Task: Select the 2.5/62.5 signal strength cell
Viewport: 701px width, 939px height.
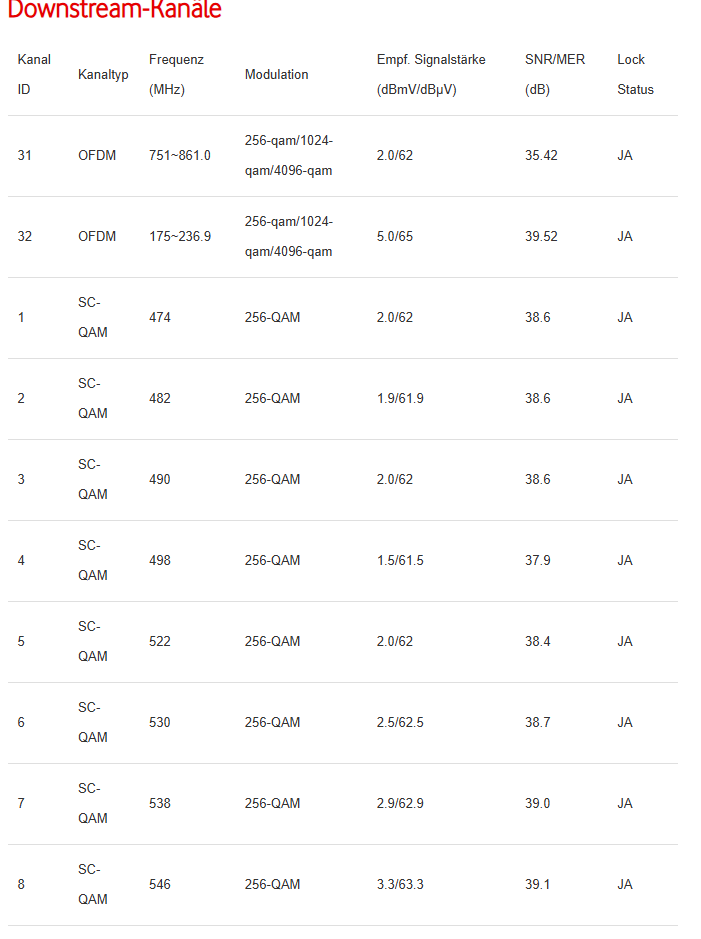Action: [400, 723]
